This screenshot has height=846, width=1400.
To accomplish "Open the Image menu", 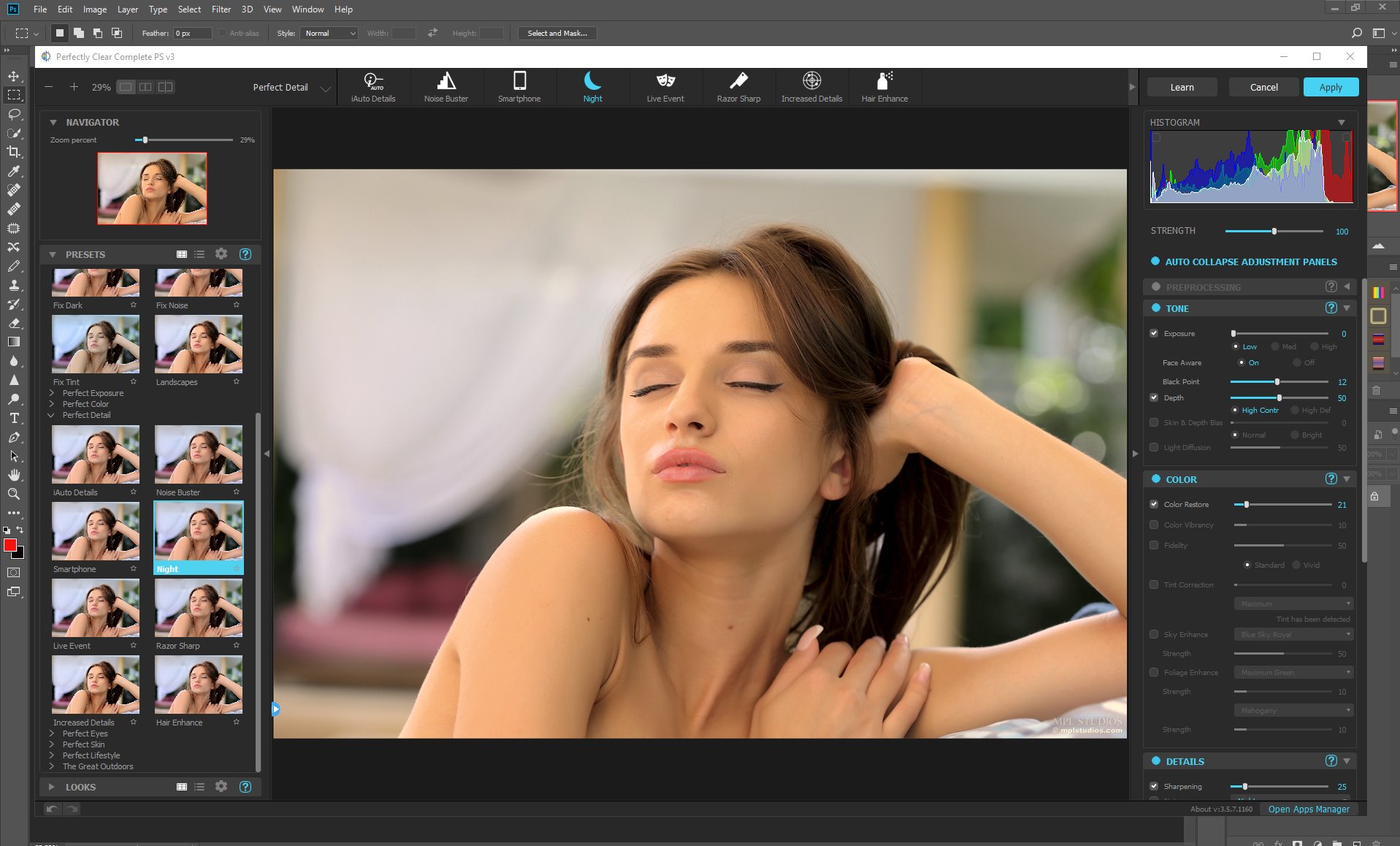I will click(94, 9).
